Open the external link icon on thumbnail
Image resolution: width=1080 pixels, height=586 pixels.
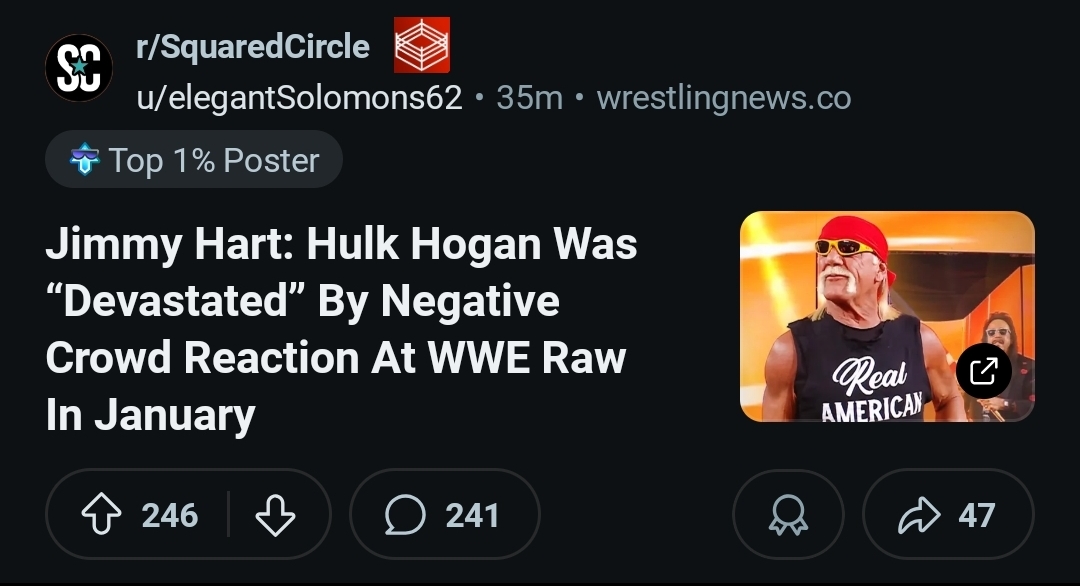984,371
